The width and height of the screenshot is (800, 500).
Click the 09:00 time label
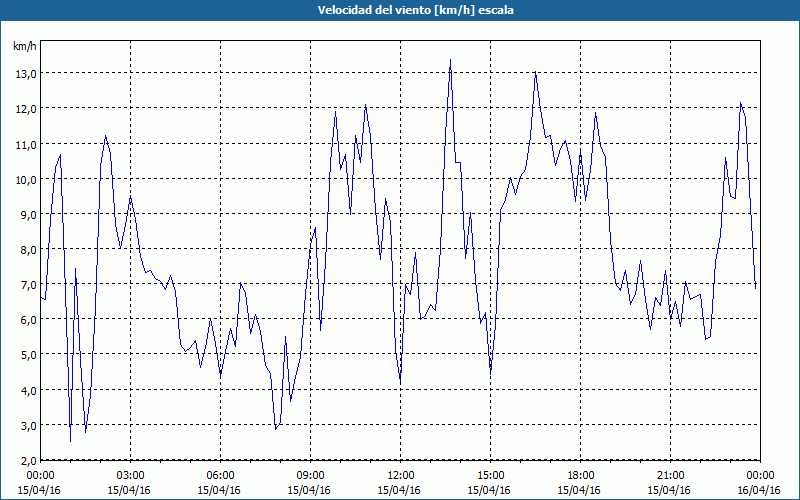pos(310,476)
